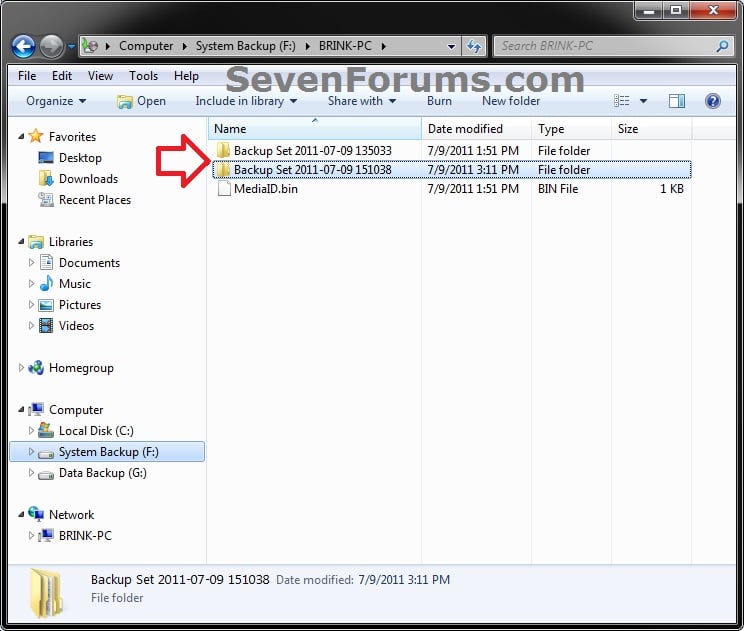Screen dimensions: 744x631
Task: Change your view icon button
Action: tap(621, 101)
